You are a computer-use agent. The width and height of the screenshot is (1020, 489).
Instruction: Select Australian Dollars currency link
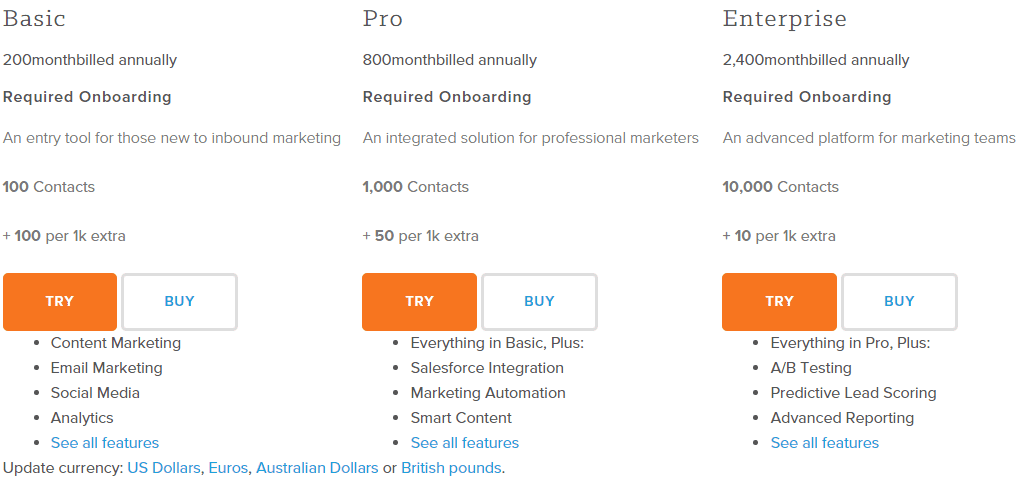317,468
